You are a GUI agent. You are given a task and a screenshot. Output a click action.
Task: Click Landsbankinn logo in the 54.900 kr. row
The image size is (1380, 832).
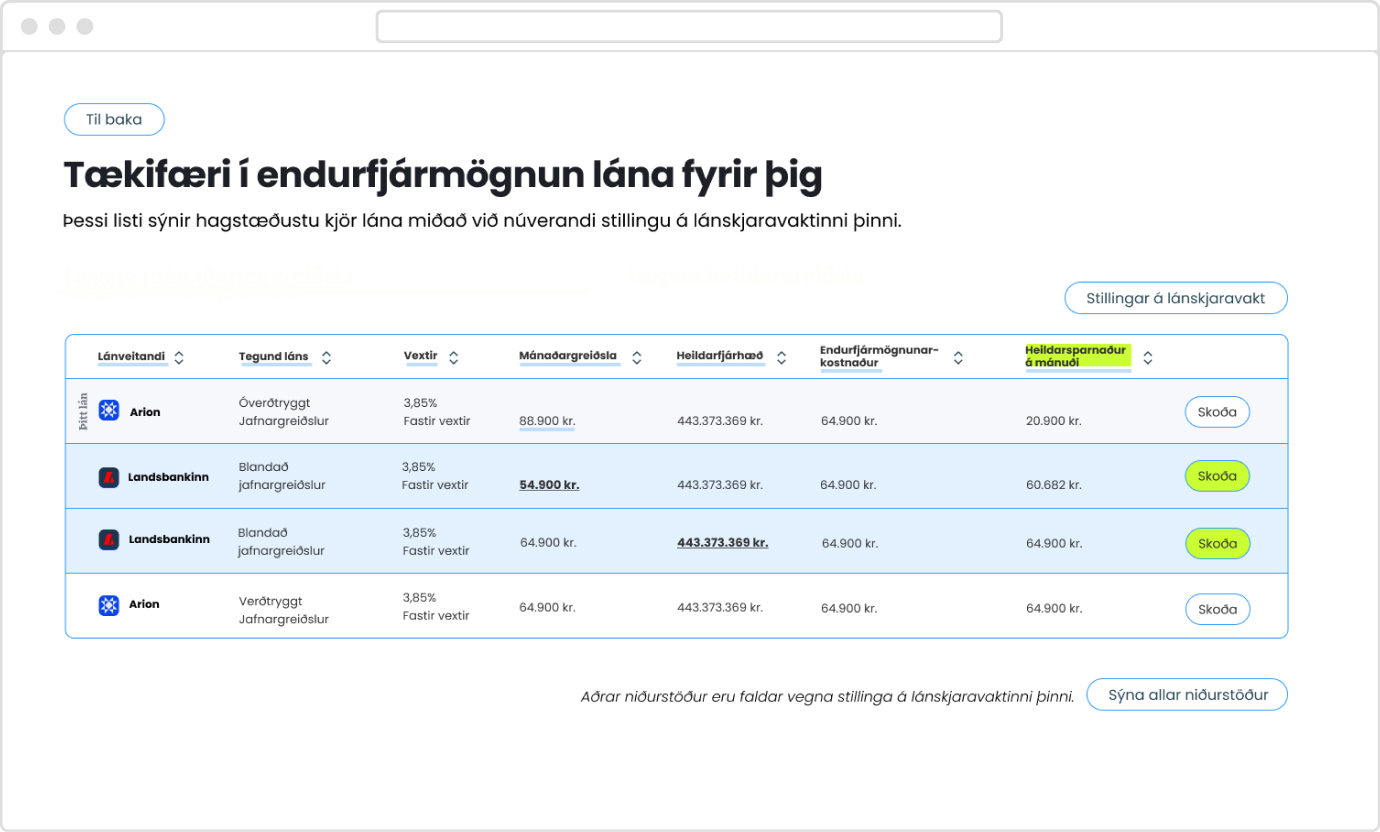tap(109, 477)
